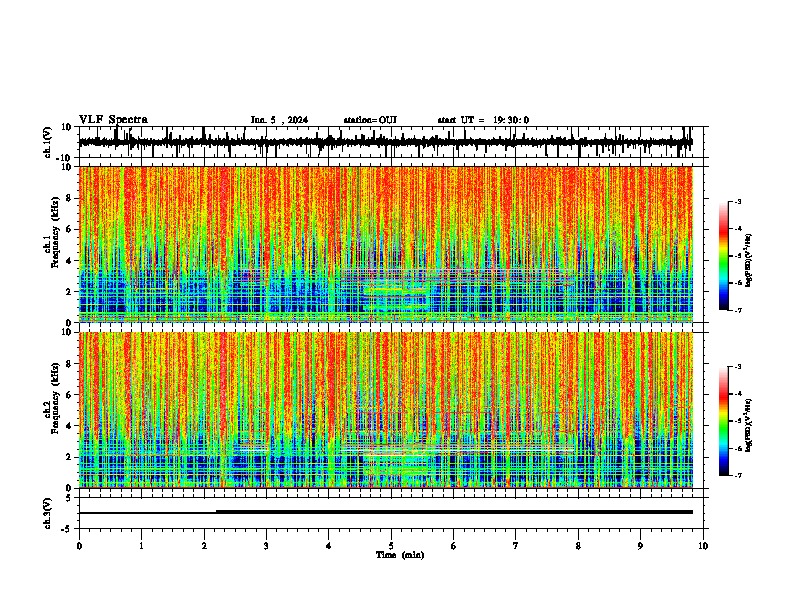Click time axis tick label 2
The image size is (792, 612).
tap(204, 546)
